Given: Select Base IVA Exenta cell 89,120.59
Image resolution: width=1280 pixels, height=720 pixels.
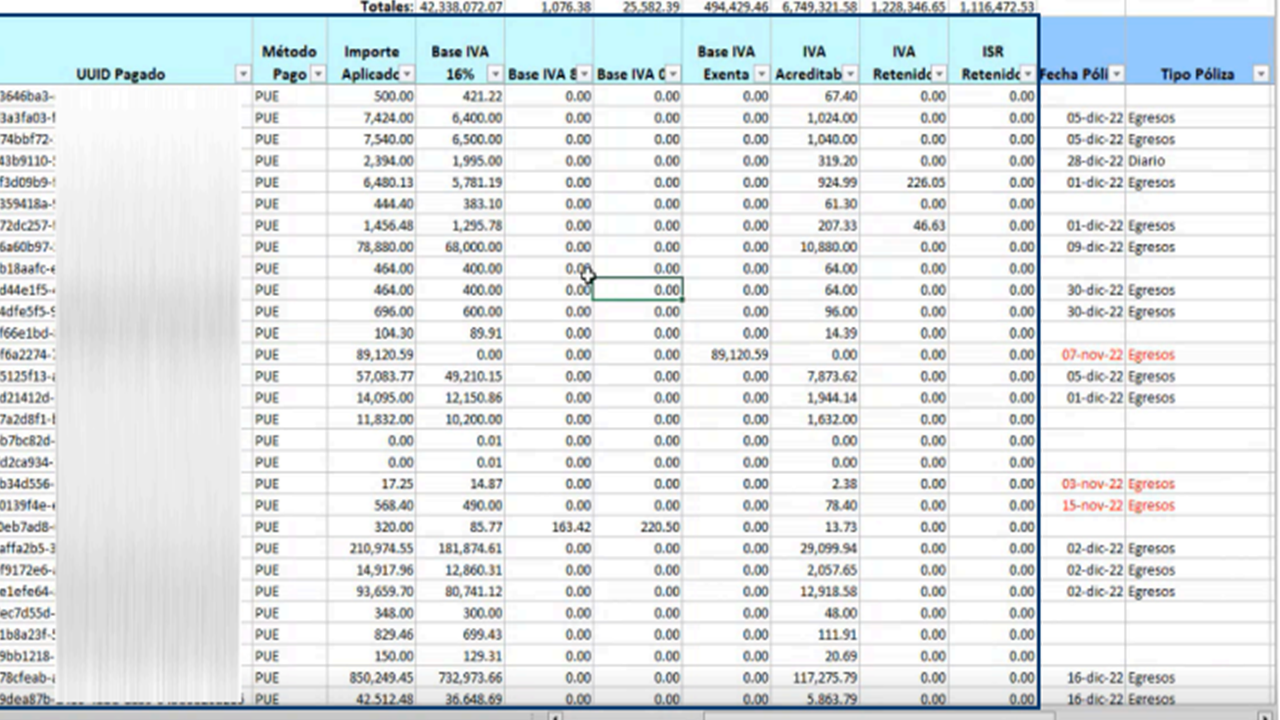Looking at the screenshot, I should tap(727, 355).
